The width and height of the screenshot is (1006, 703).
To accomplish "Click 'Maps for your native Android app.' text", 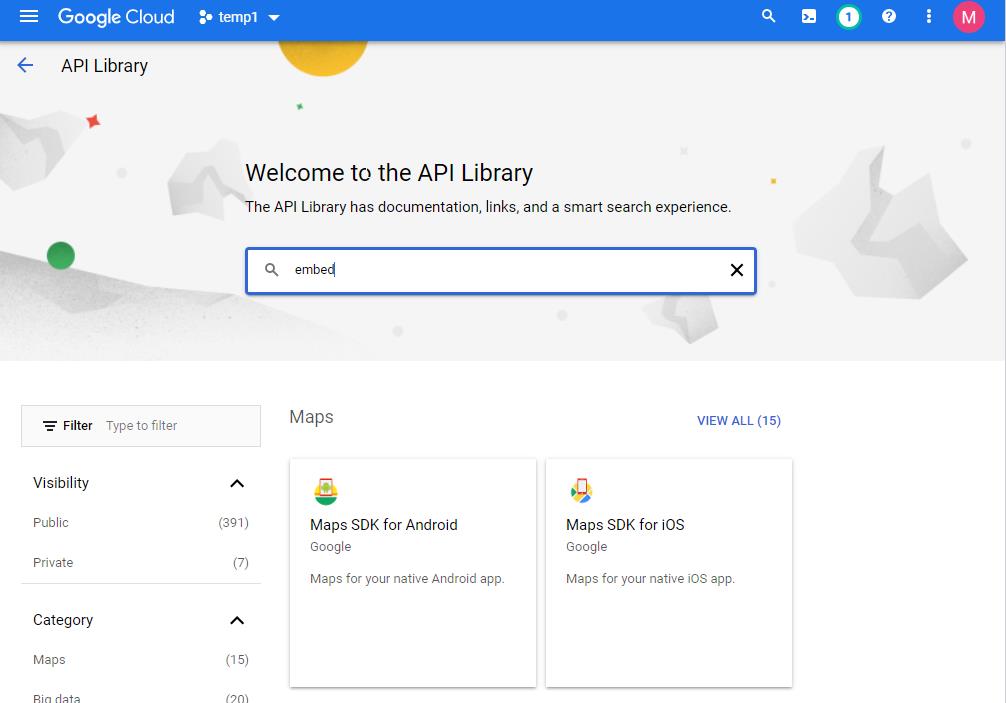I will pyautogui.click(x=407, y=579).
